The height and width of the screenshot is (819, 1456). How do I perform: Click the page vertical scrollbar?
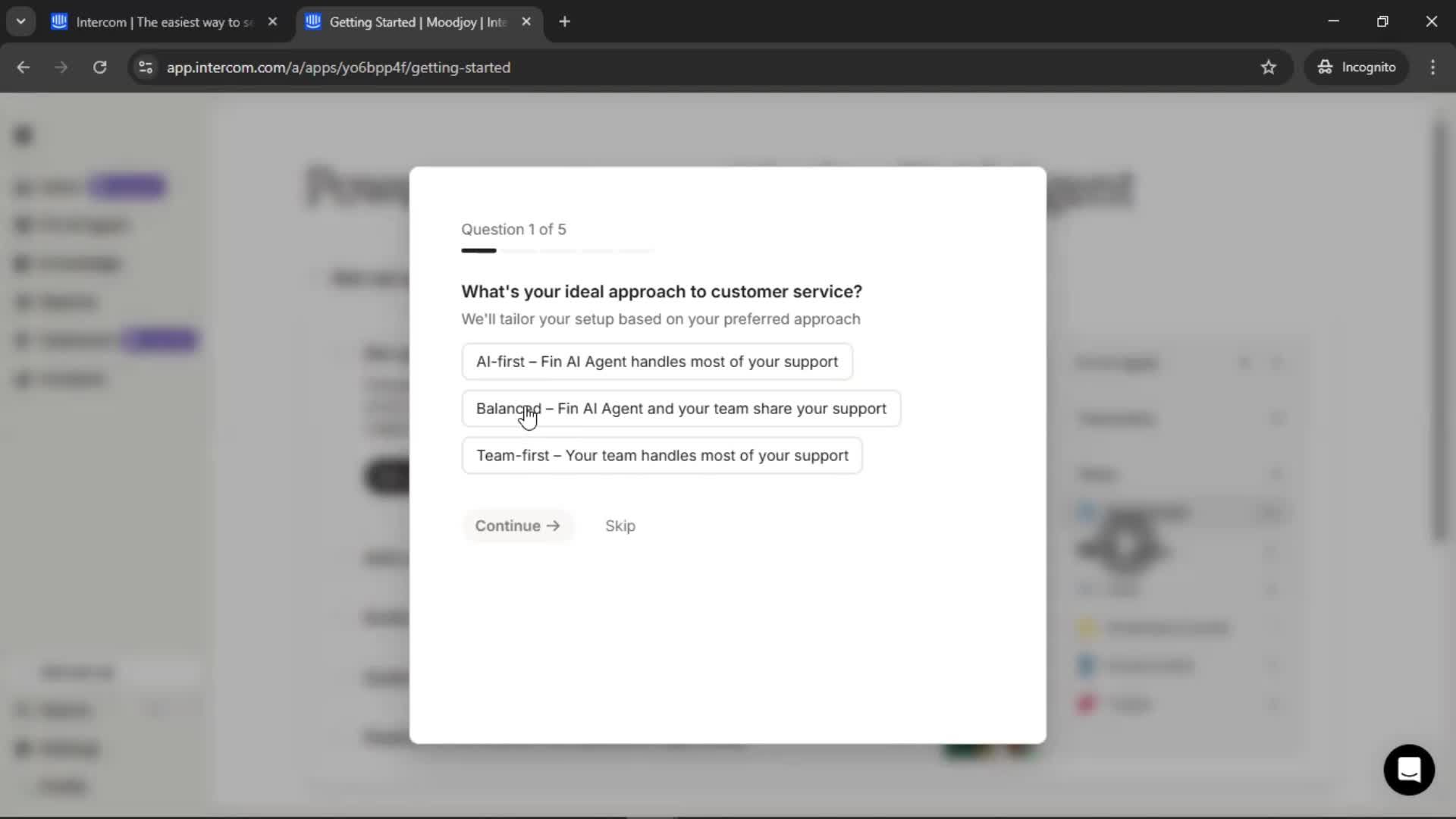point(1440,331)
